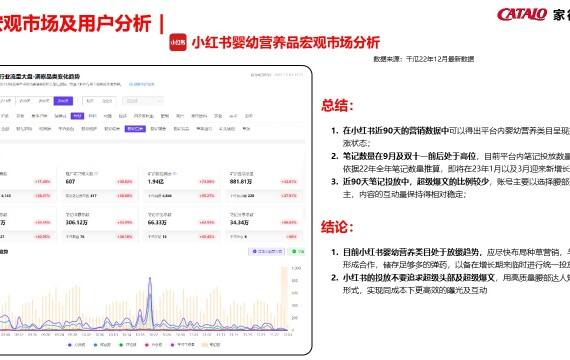Select the highlighted purple tab in the subcategory row
Image resolution: width=570 pixels, height=360 pixels.
click(x=135, y=129)
